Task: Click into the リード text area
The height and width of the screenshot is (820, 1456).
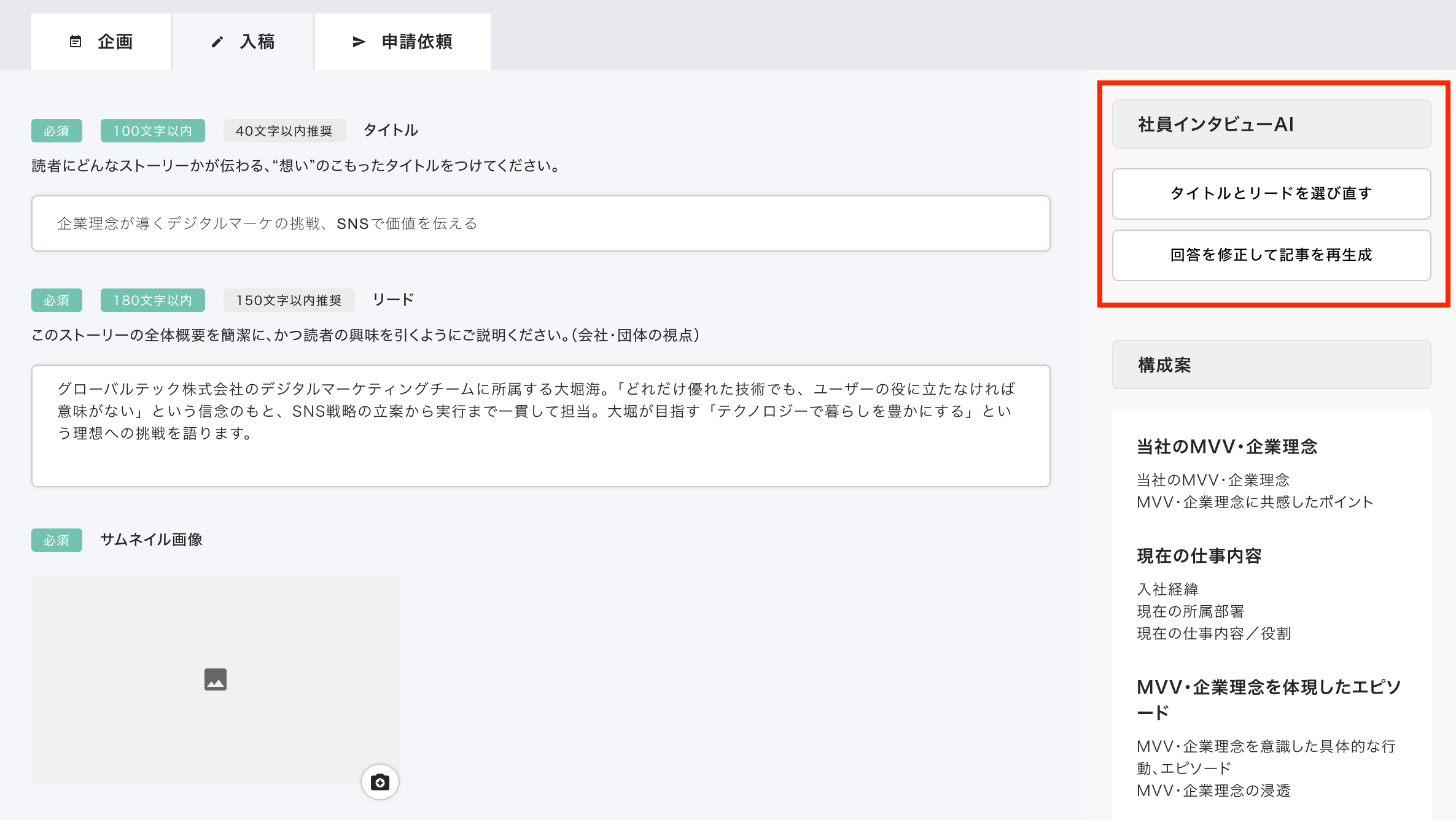Action: pyautogui.click(x=540, y=425)
